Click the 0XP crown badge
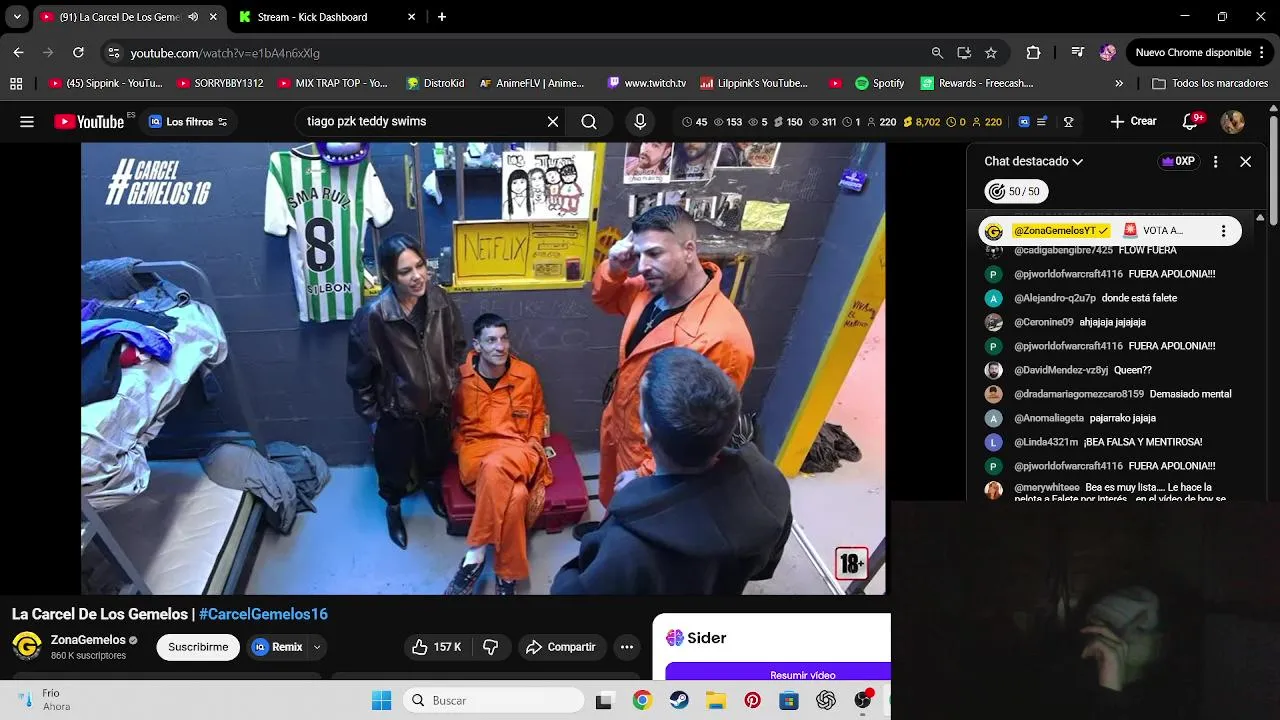 (1178, 161)
